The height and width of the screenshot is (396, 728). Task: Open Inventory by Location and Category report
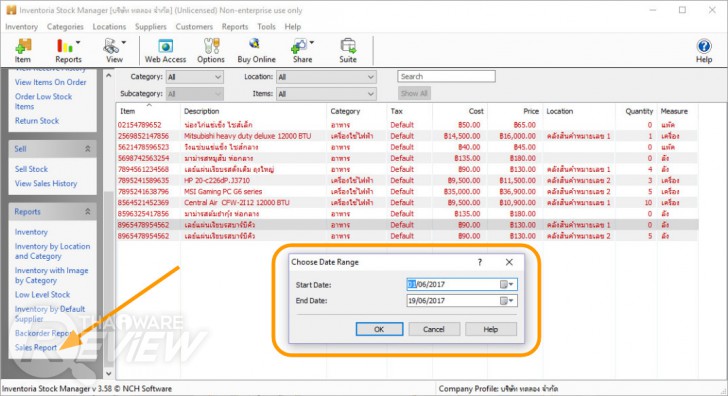pos(52,251)
